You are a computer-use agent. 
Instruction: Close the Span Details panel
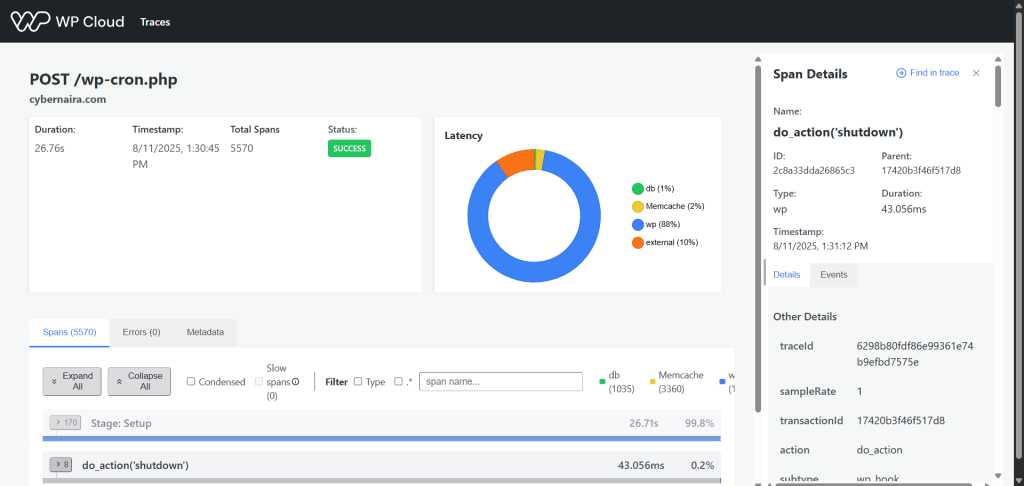pyautogui.click(x=976, y=73)
